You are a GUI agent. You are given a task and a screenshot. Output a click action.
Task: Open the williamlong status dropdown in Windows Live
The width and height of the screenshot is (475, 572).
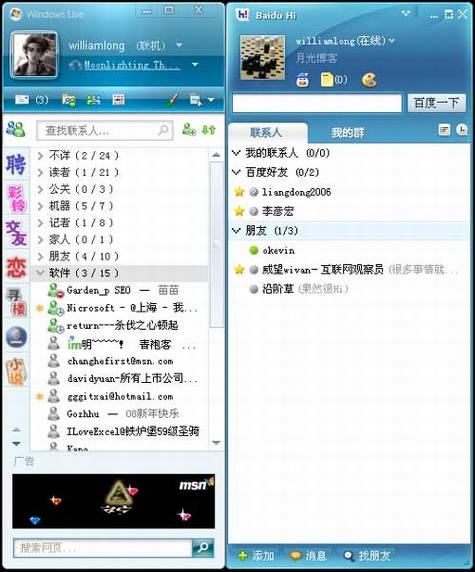pos(179,45)
